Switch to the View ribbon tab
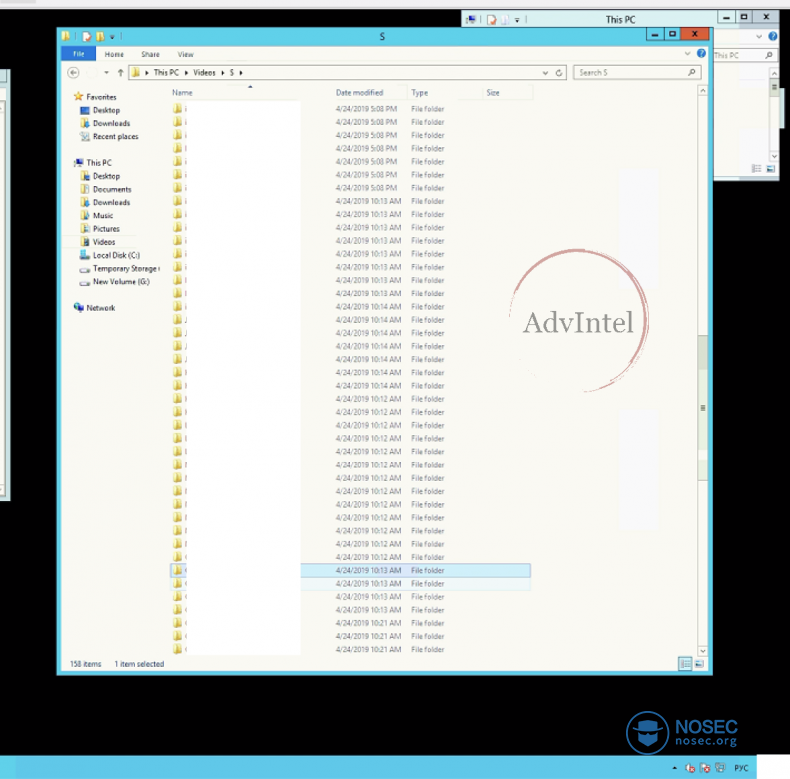Viewport: 790px width, 779px height. point(185,54)
